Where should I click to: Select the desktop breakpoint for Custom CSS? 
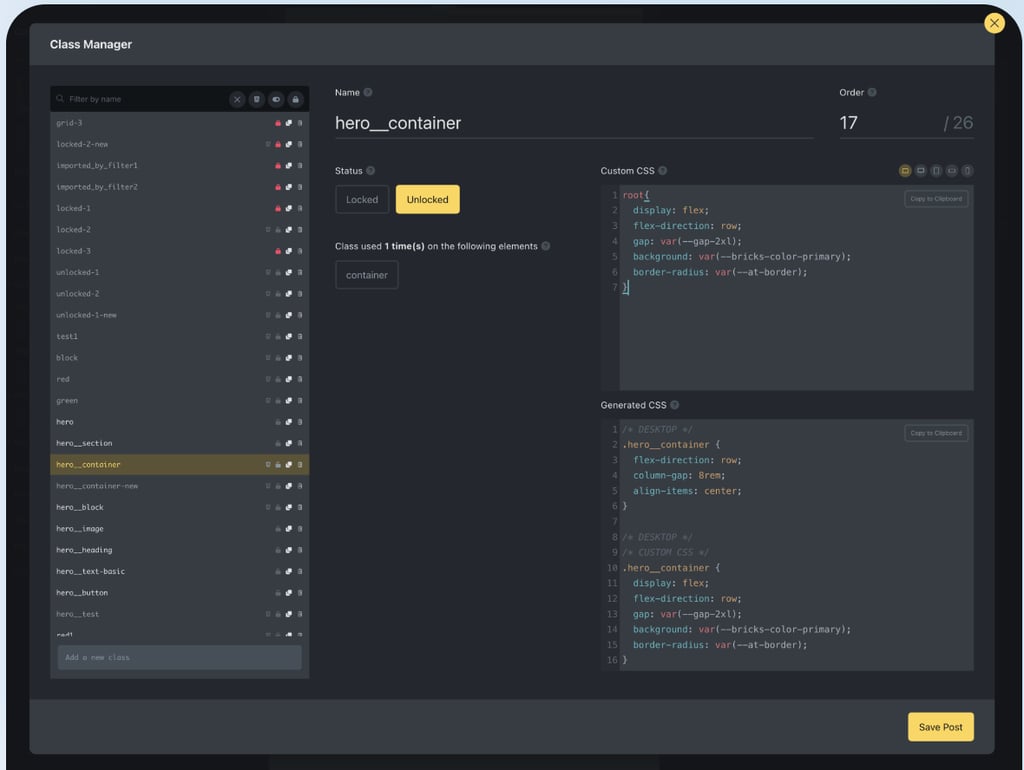pyautogui.click(x=905, y=171)
